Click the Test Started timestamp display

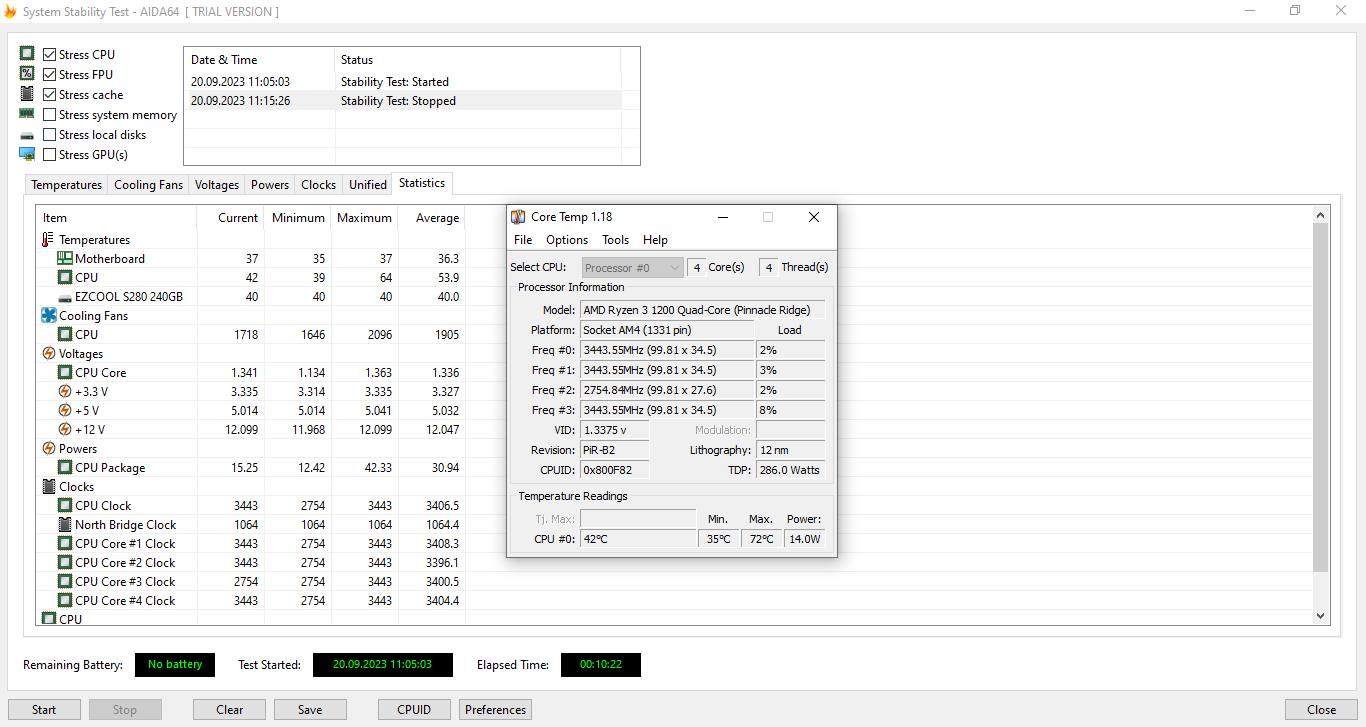(383, 665)
